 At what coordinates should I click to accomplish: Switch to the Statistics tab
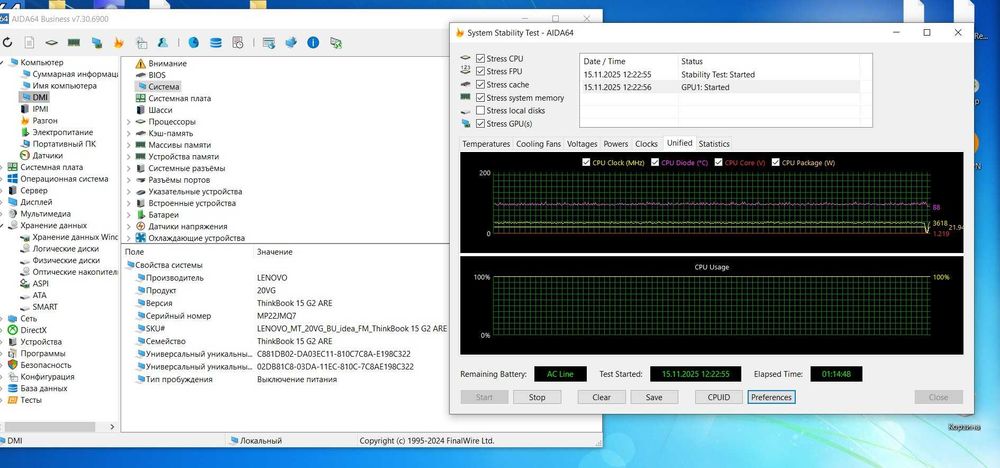(714, 144)
